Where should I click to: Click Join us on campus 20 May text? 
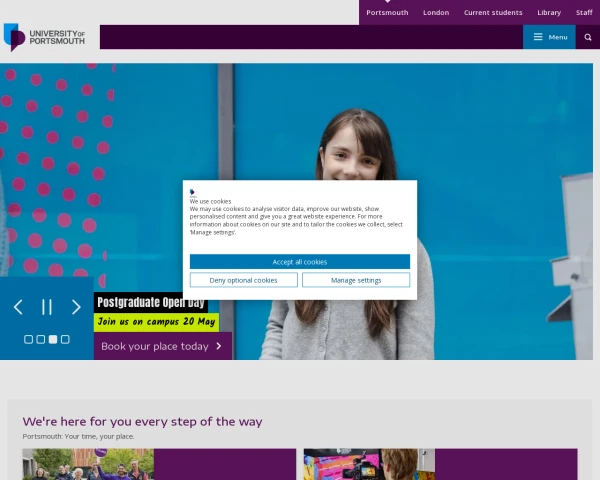(x=156, y=322)
